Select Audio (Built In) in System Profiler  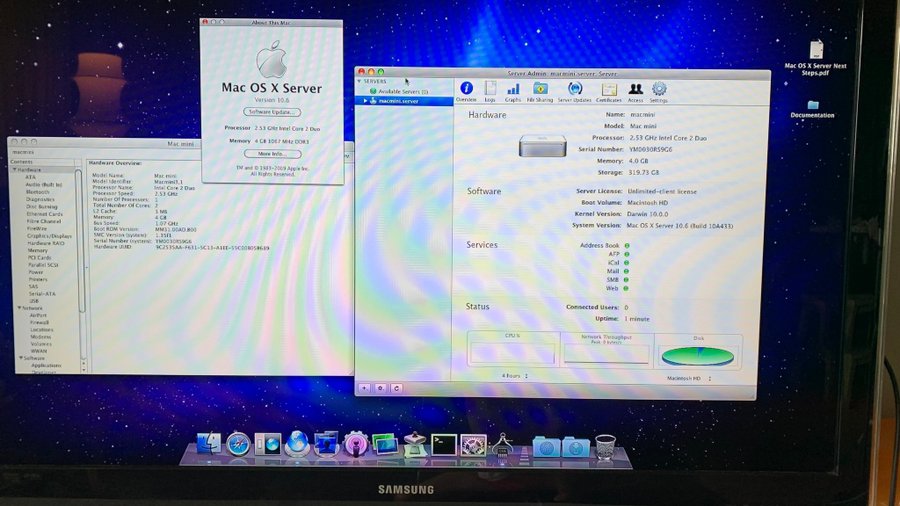point(44,185)
